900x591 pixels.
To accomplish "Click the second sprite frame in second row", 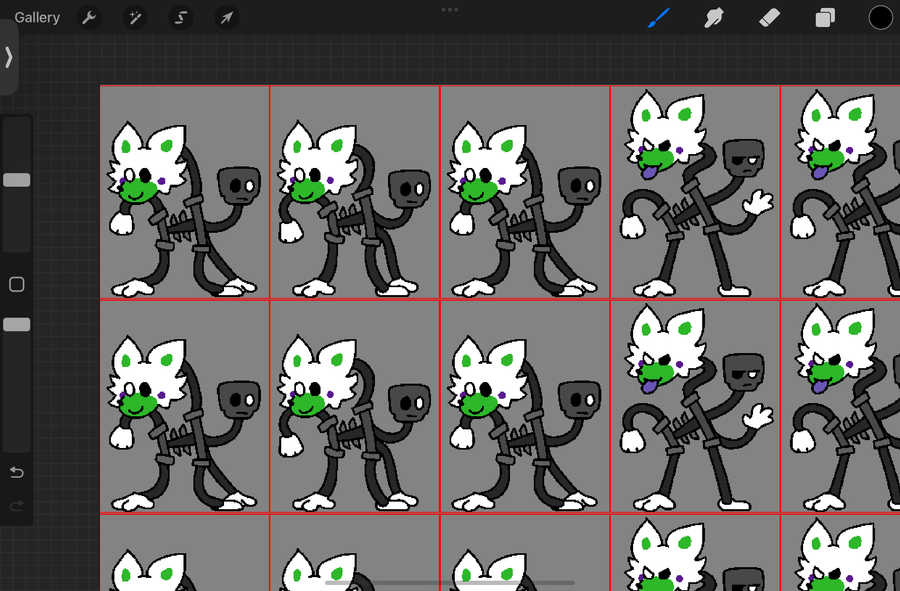I will point(355,406).
